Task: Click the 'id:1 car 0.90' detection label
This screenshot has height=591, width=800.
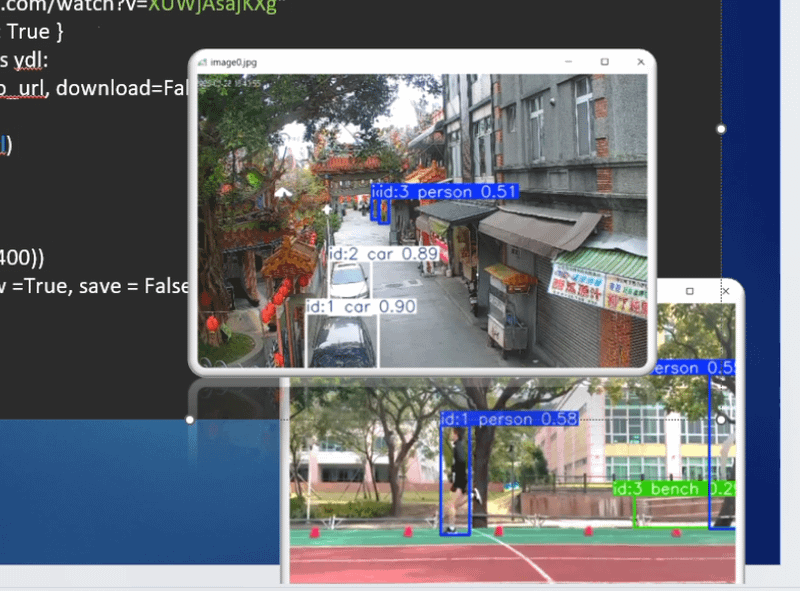Action: click(360, 307)
